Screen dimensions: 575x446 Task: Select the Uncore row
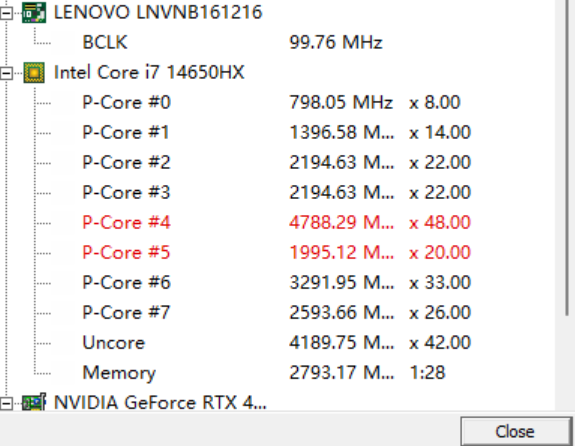114,343
